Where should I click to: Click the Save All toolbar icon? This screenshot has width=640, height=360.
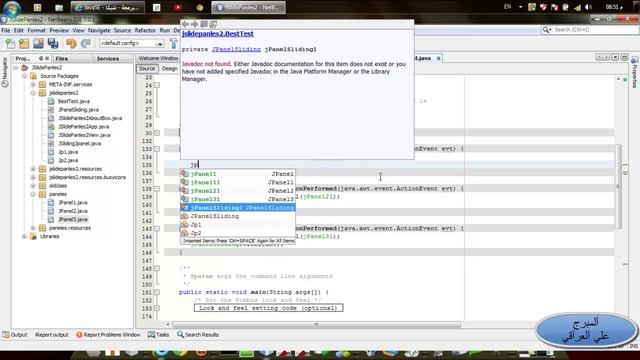click(53, 43)
